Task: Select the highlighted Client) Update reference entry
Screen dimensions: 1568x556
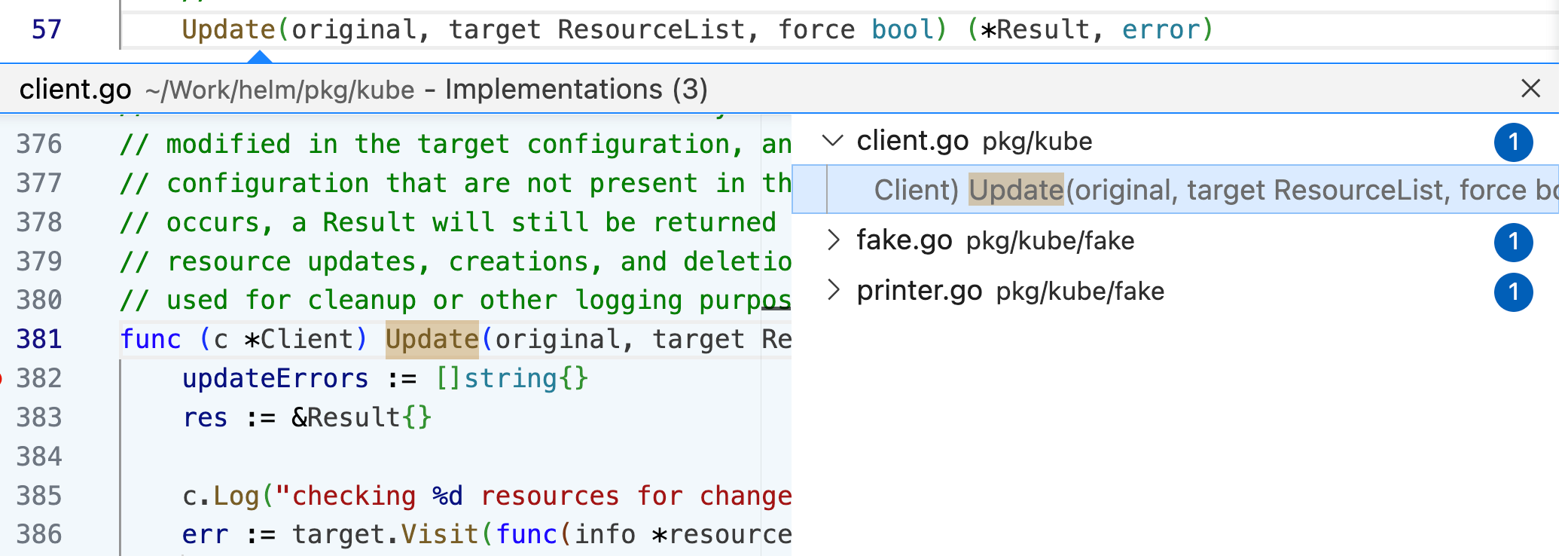Action: point(1205,191)
